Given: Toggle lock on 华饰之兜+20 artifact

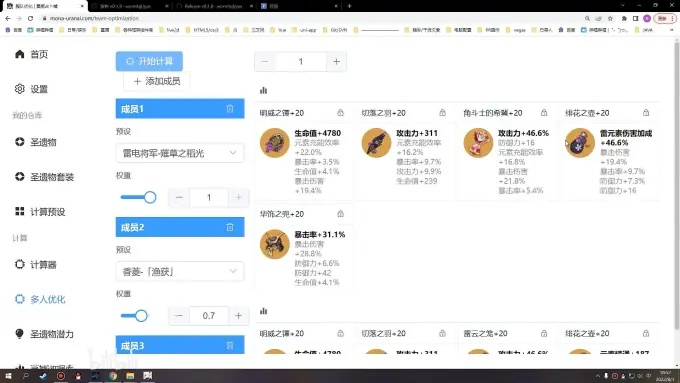Looking at the screenshot, I should pos(340,214).
